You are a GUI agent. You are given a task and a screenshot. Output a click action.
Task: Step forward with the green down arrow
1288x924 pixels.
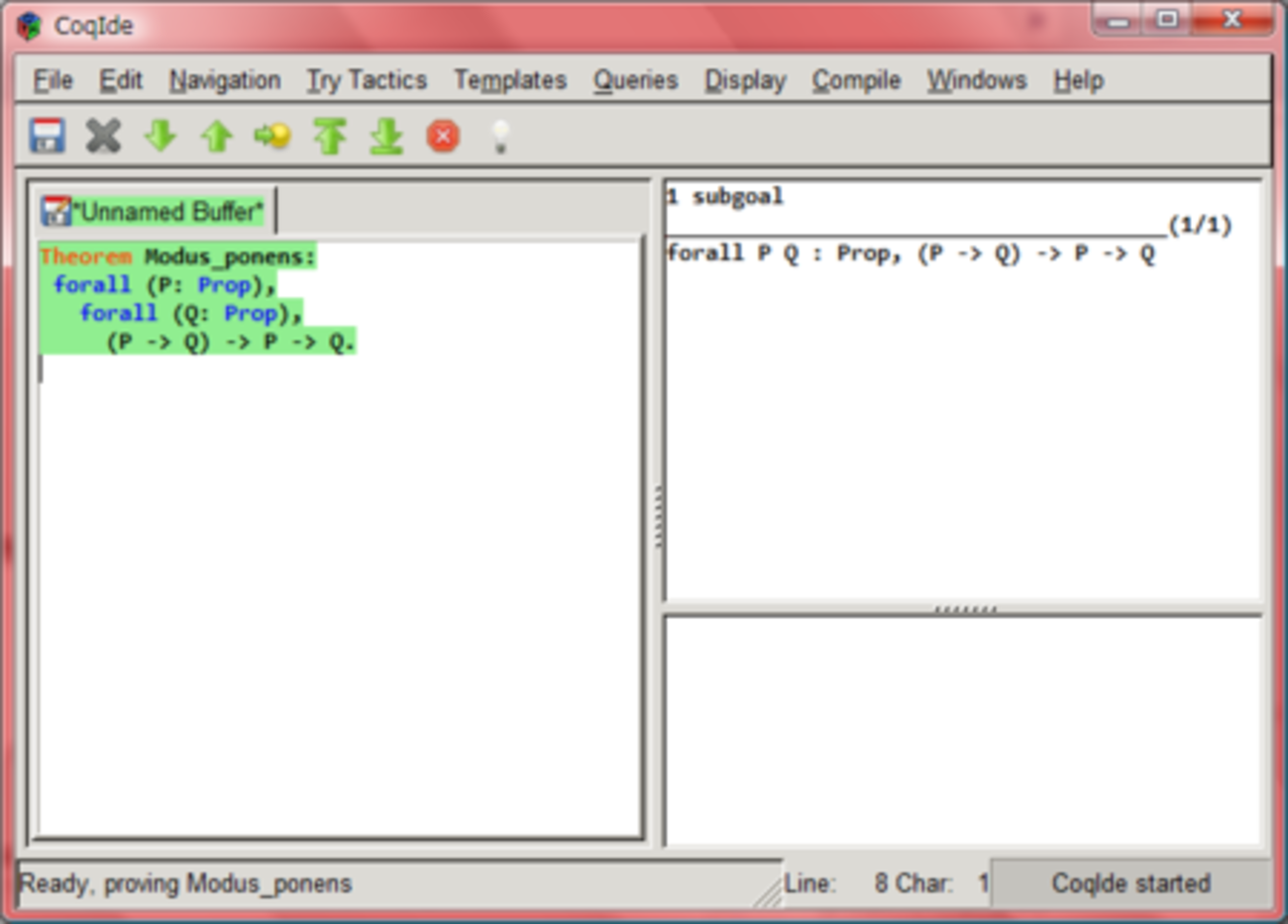coord(161,136)
